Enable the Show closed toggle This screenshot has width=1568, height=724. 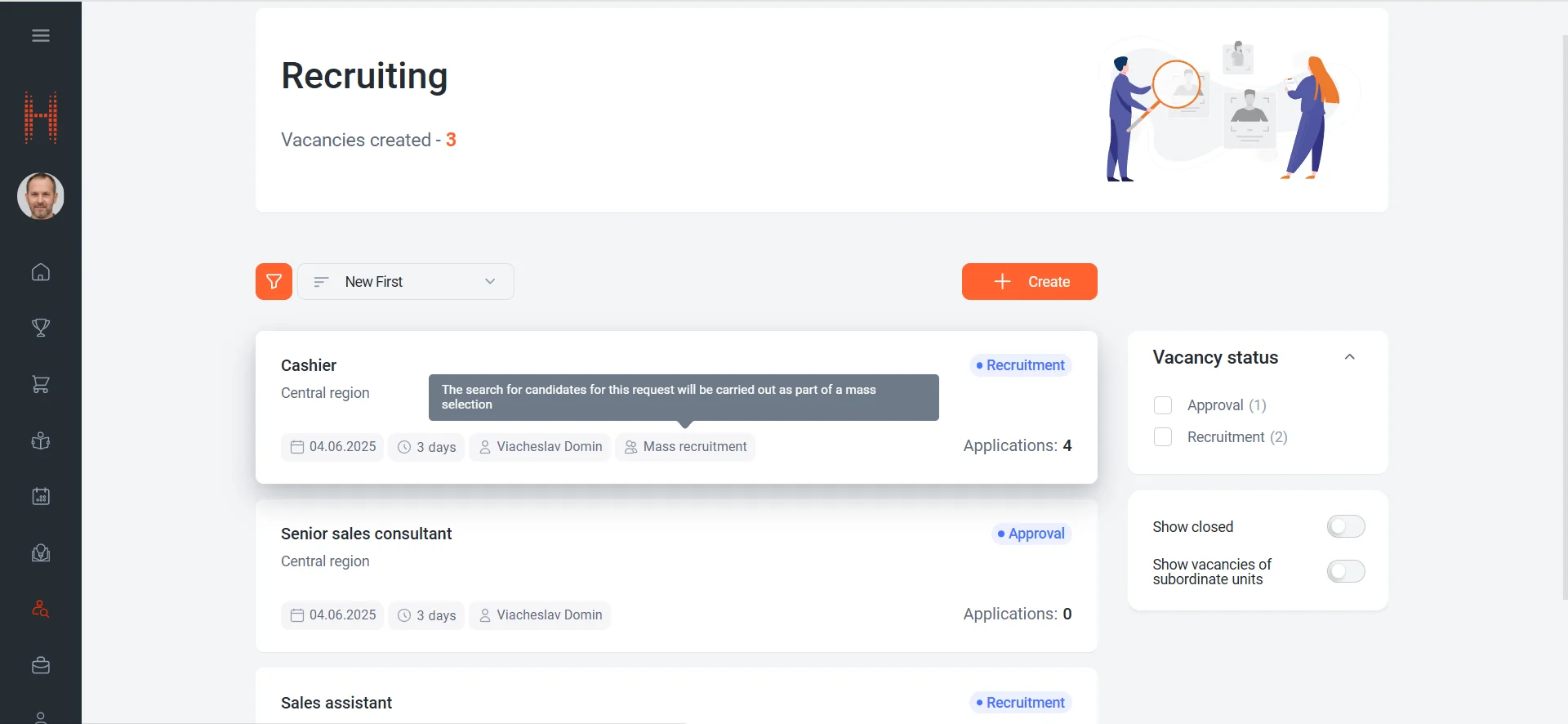pyautogui.click(x=1345, y=527)
